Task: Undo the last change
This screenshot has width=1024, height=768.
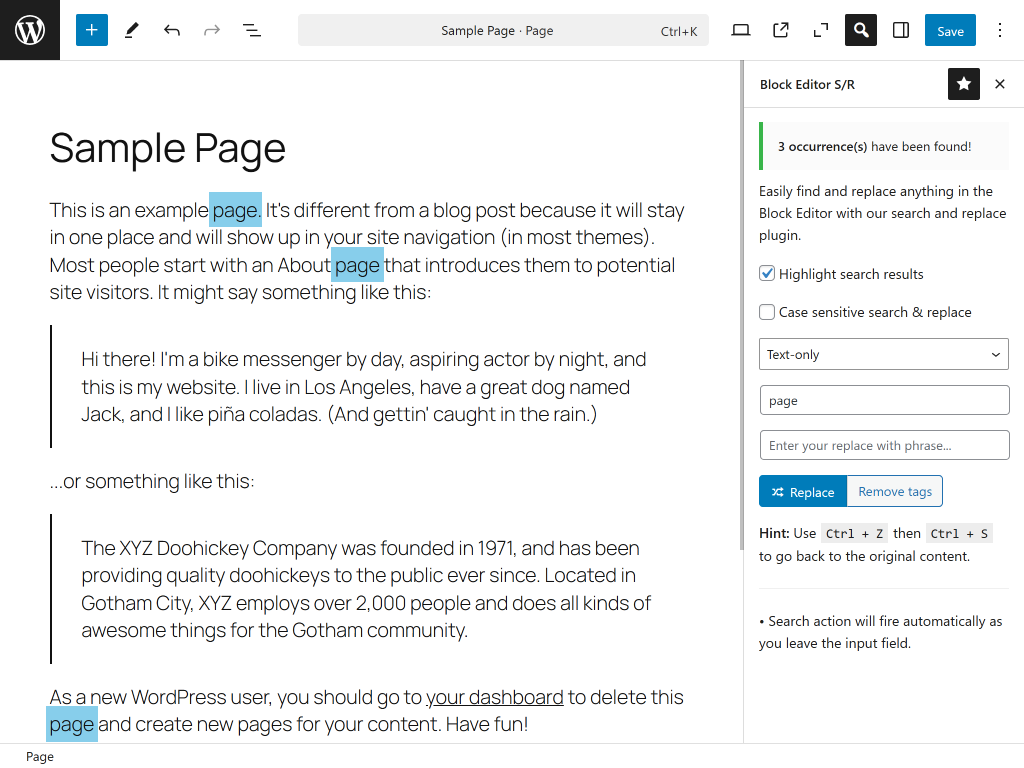Action: coord(172,30)
